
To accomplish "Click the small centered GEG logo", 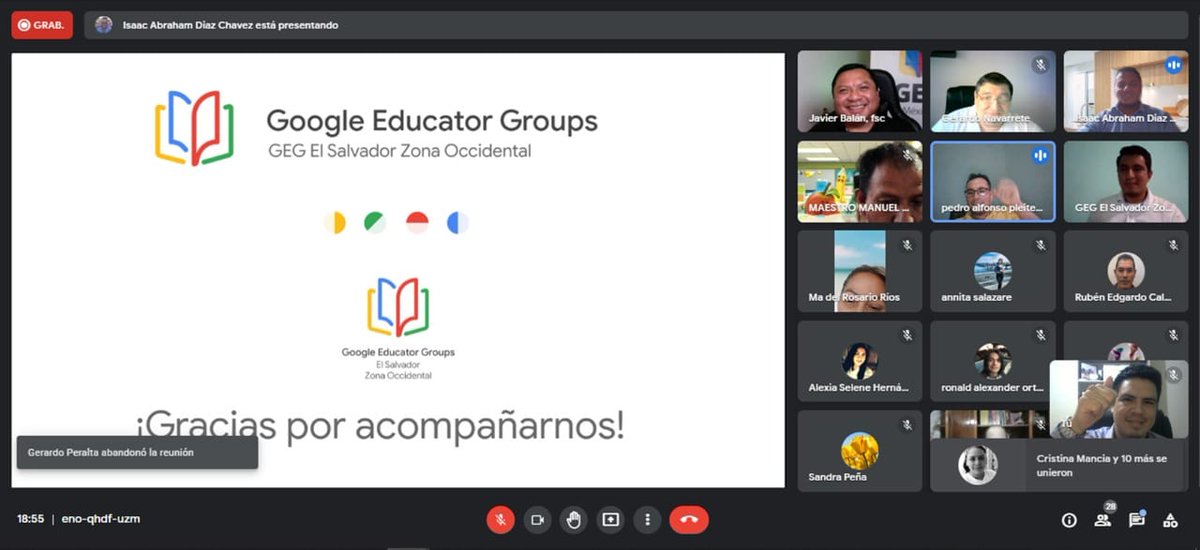I will [x=398, y=307].
